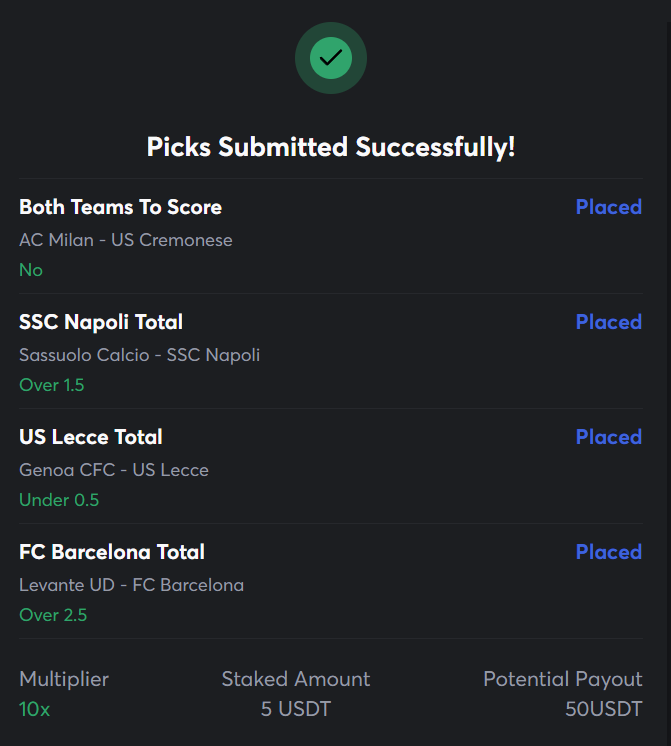Click the Over 1.5 selection

[52, 385]
